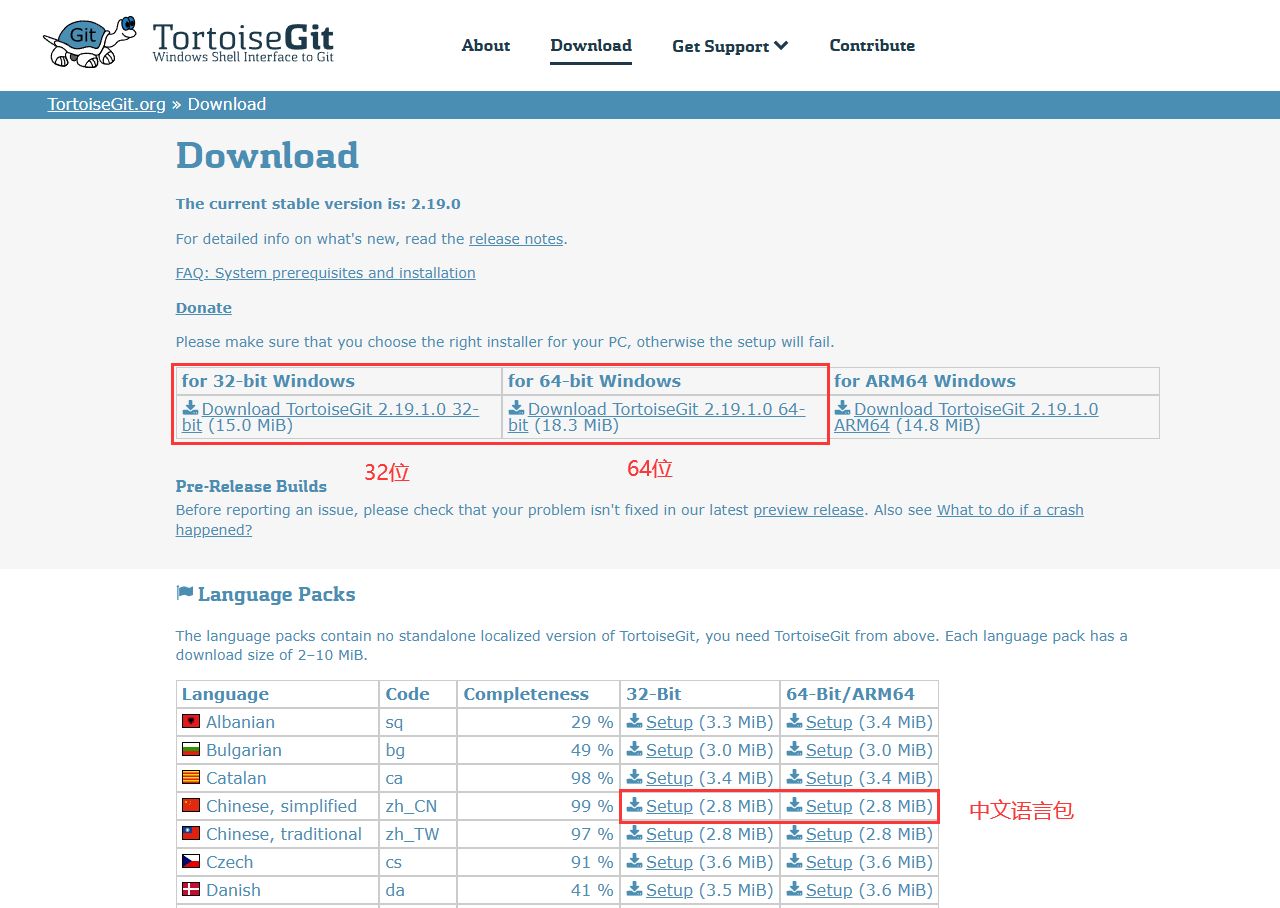
Task: Click download icon for Chinese simplified 32-Bit setup
Action: point(634,805)
